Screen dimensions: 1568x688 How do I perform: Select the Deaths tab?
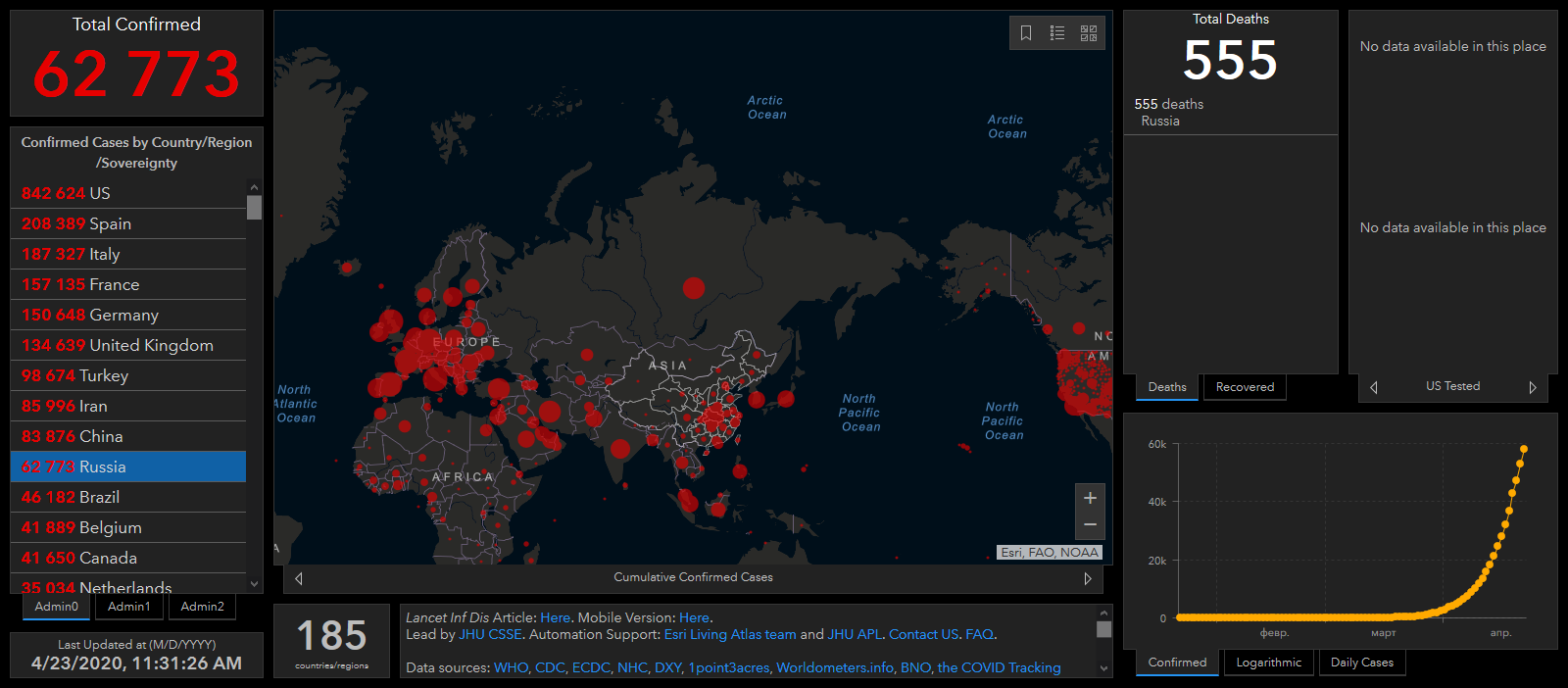click(x=1167, y=387)
